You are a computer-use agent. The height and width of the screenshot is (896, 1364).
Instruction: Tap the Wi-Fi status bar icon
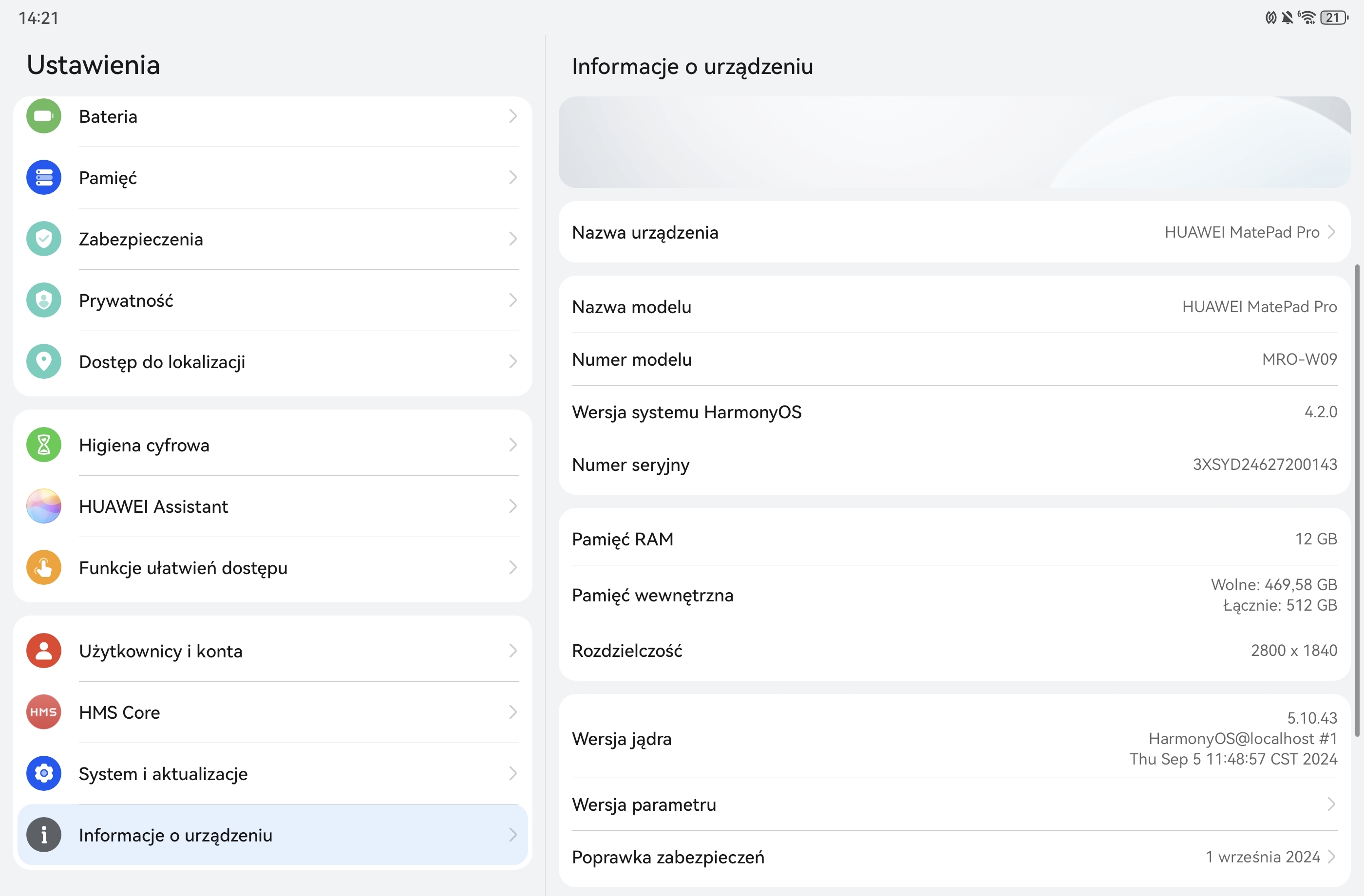(x=1307, y=18)
